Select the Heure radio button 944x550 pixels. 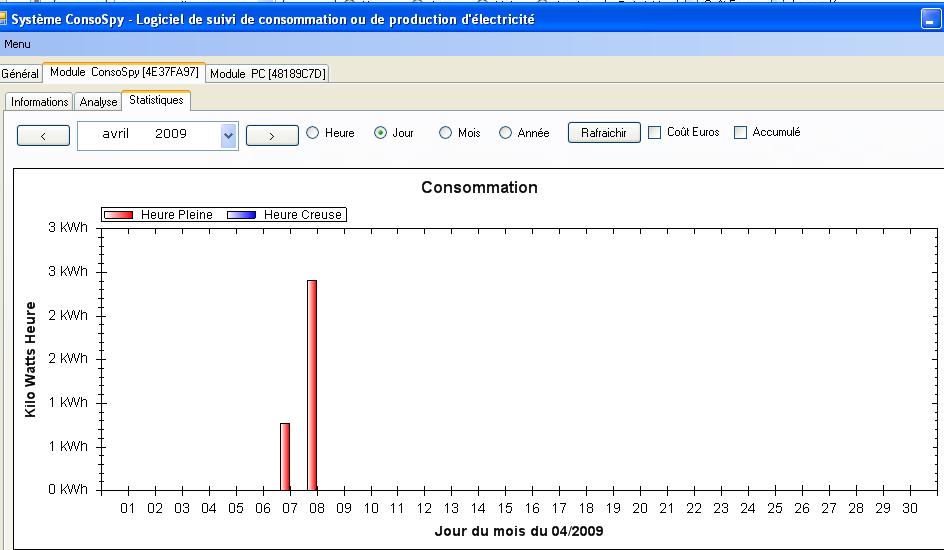(313, 133)
